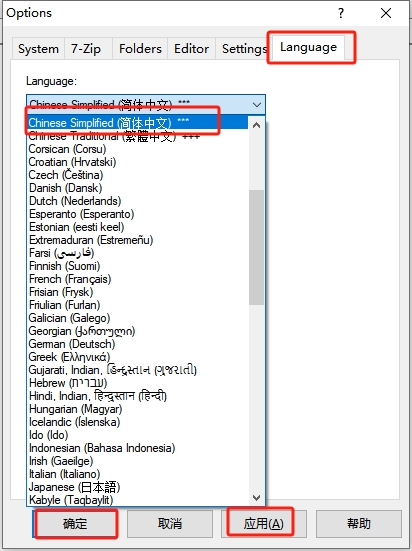Select the Georgian language entry
This screenshot has height=551, width=412.
coord(138,331)
